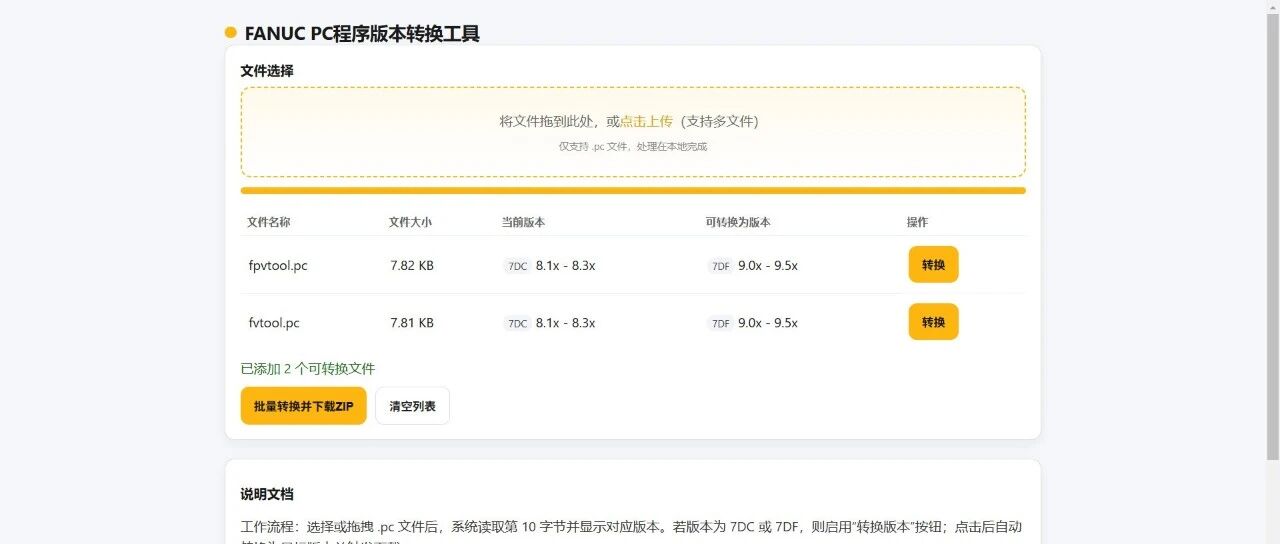This screenshot has width=1280, height=544.
Task: Click the 可转换为版本 column header
Action: tap(738, 222)
